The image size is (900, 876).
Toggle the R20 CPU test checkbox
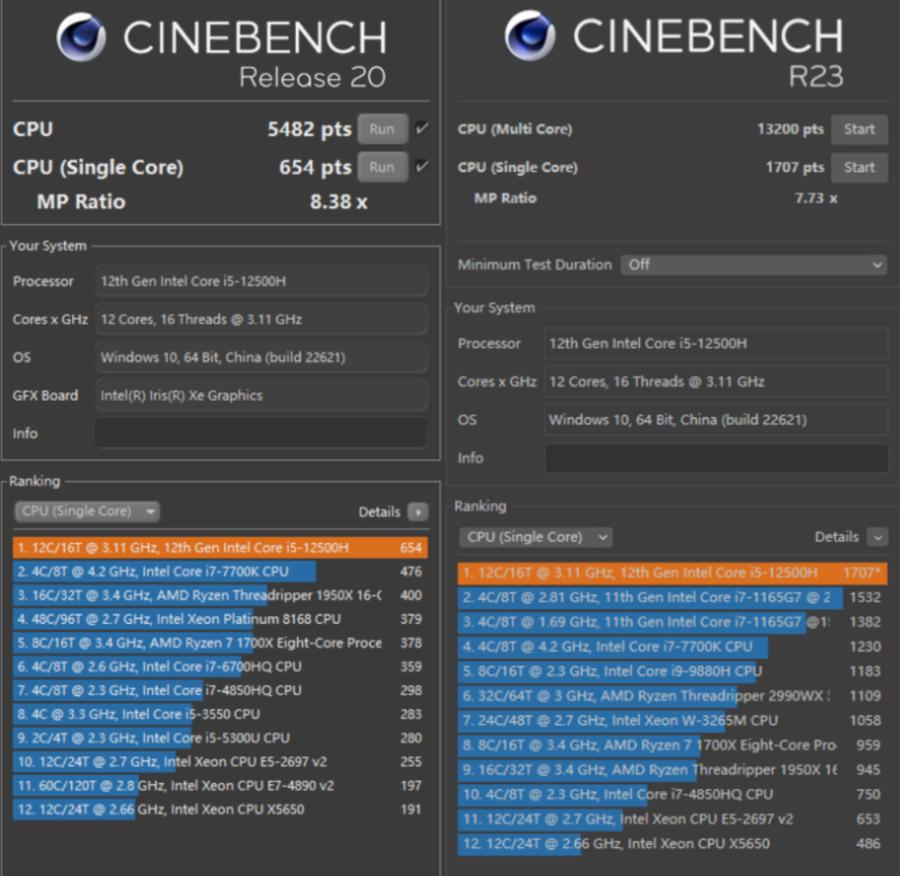coord(422,129)
